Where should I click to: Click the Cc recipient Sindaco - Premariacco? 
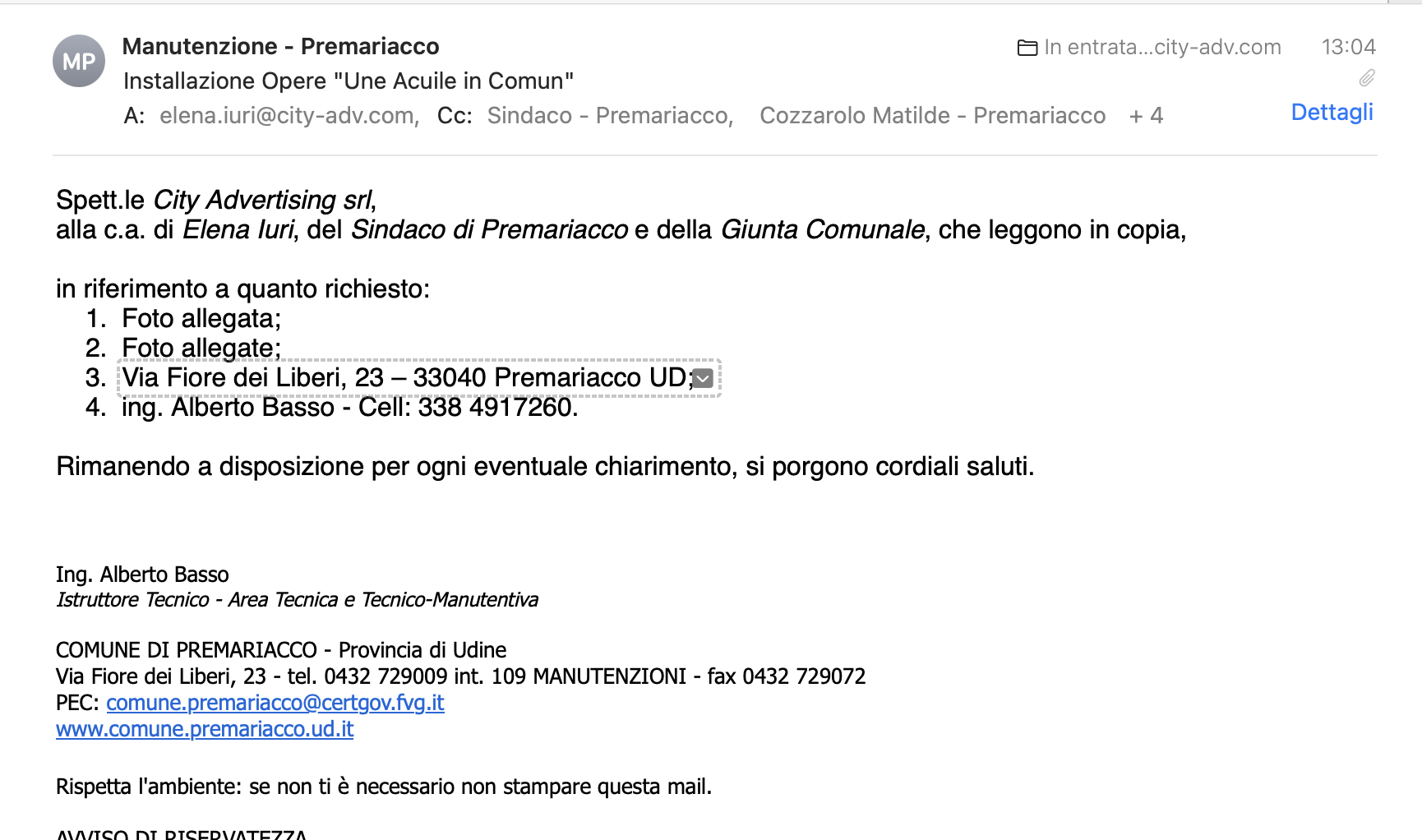(609, 116)
